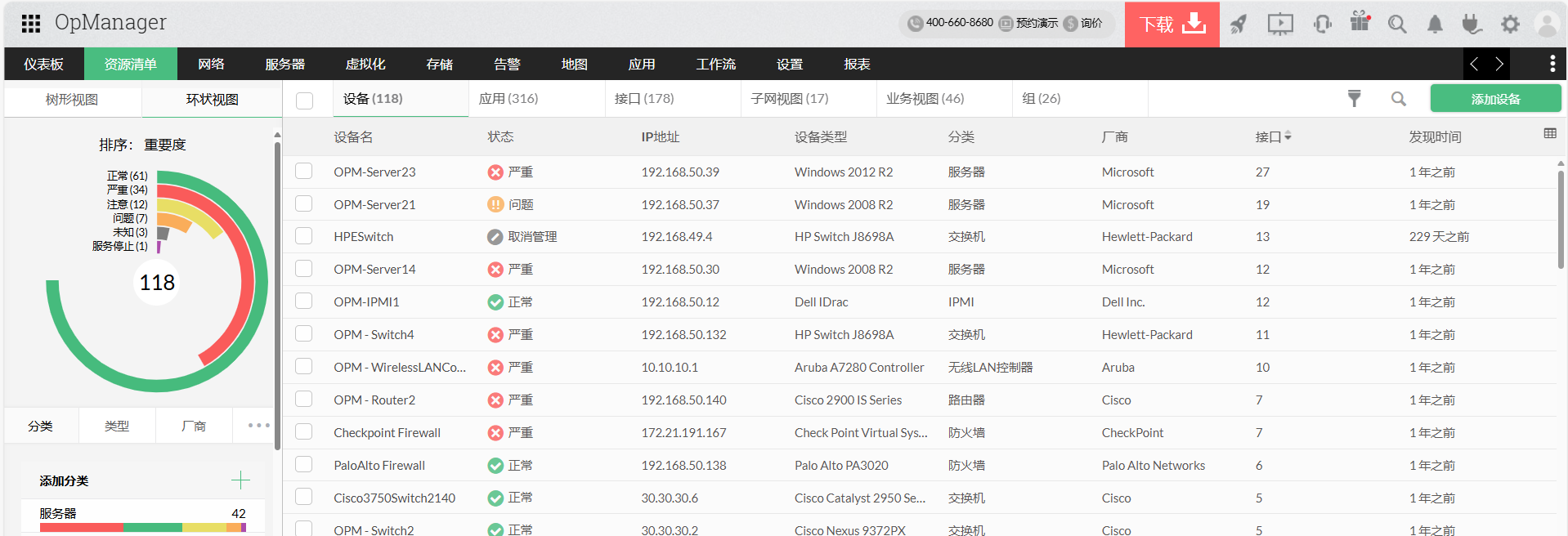This screenshot has height=536, width=1568.
Task: Check the PaloAlto Firewall row checkbox
Action: (304, 464)
